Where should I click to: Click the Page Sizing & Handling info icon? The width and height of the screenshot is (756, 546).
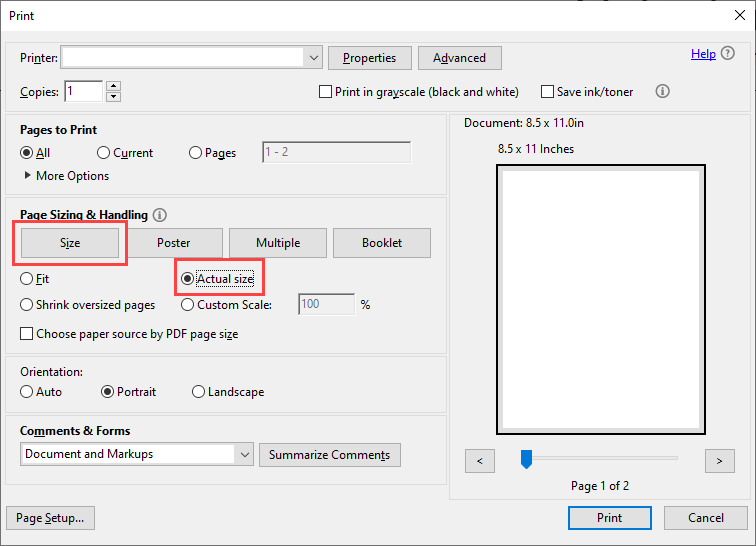coord(160,215)
